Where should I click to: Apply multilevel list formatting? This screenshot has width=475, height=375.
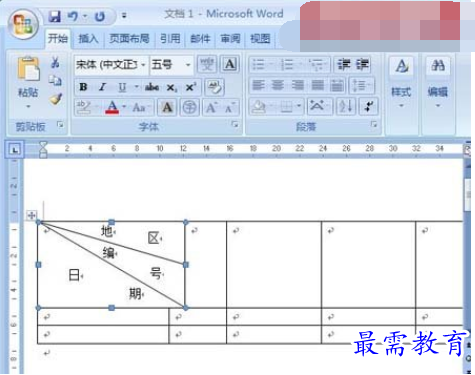point(317,64)
